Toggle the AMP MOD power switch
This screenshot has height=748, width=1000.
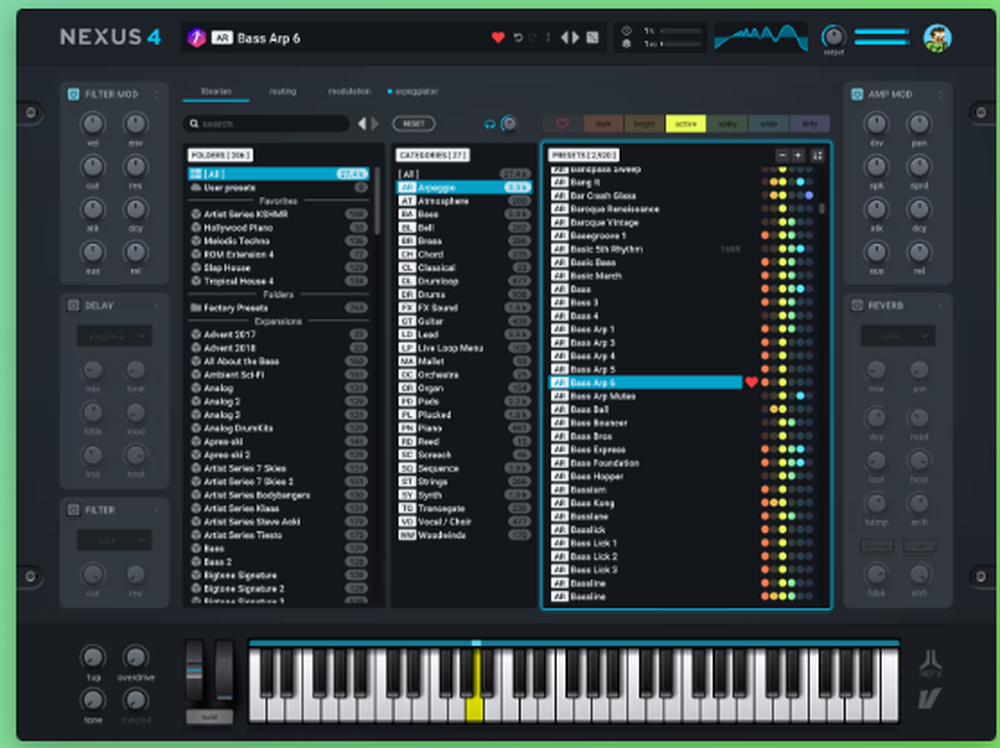point(857,94)
